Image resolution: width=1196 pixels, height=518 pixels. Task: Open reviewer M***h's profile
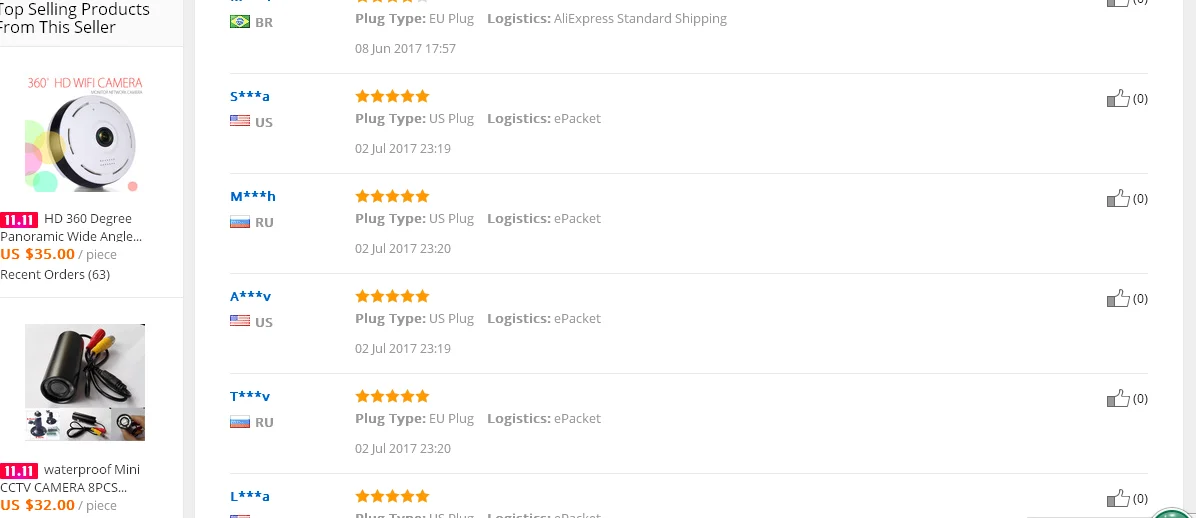tap(253, 196)
